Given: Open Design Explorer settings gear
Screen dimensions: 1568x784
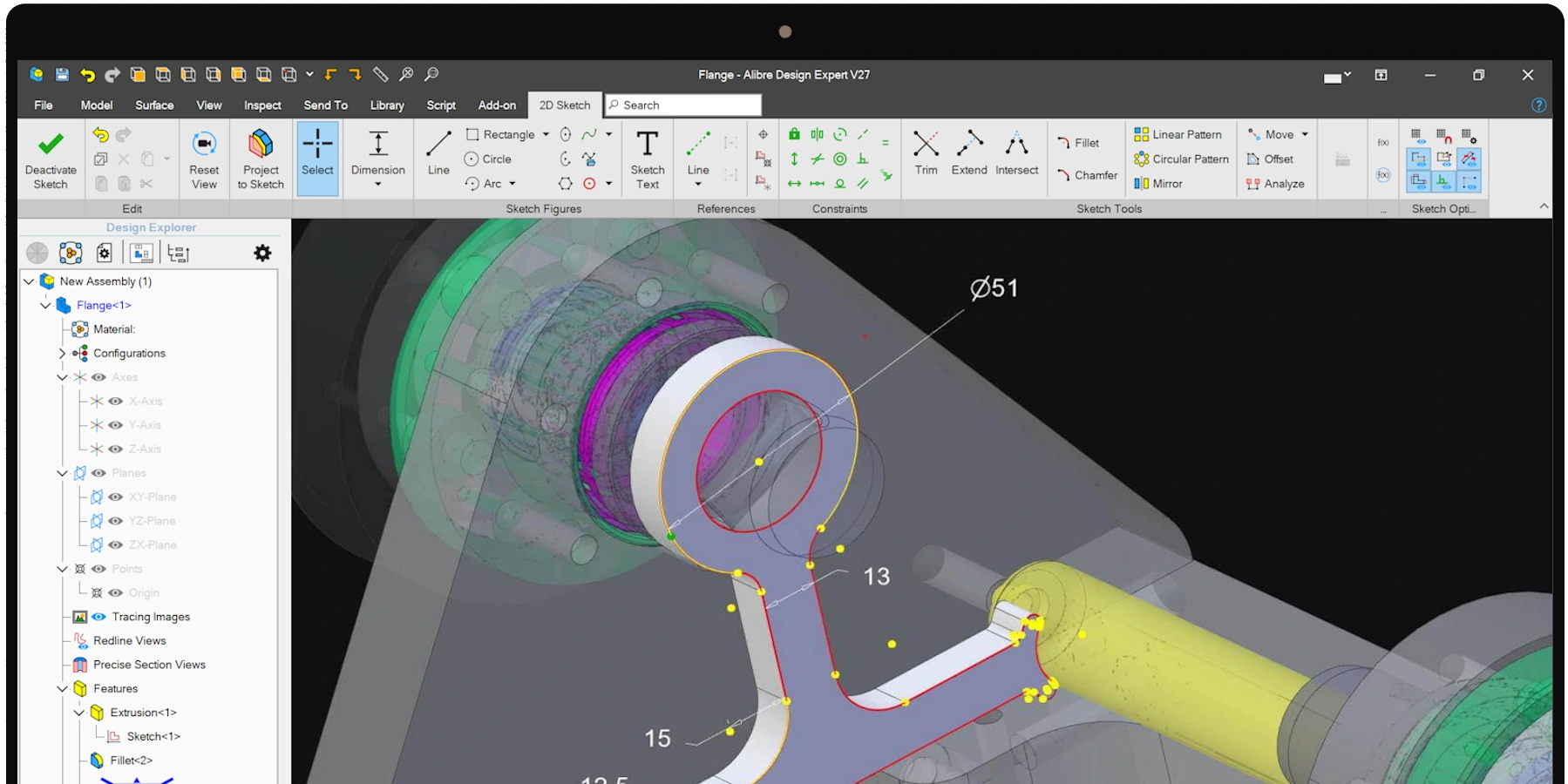Looking at the screenshot, I should tap(262, 253).
